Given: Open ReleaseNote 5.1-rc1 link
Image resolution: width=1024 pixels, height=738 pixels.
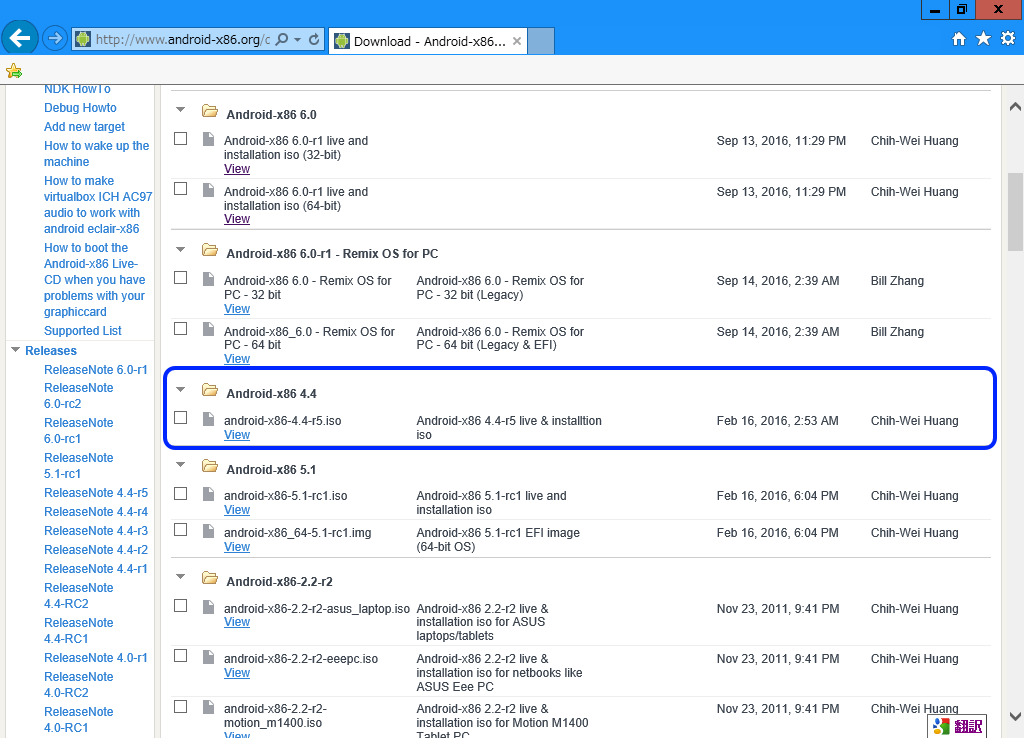Looking at the screenshot, I should [79, 466].
